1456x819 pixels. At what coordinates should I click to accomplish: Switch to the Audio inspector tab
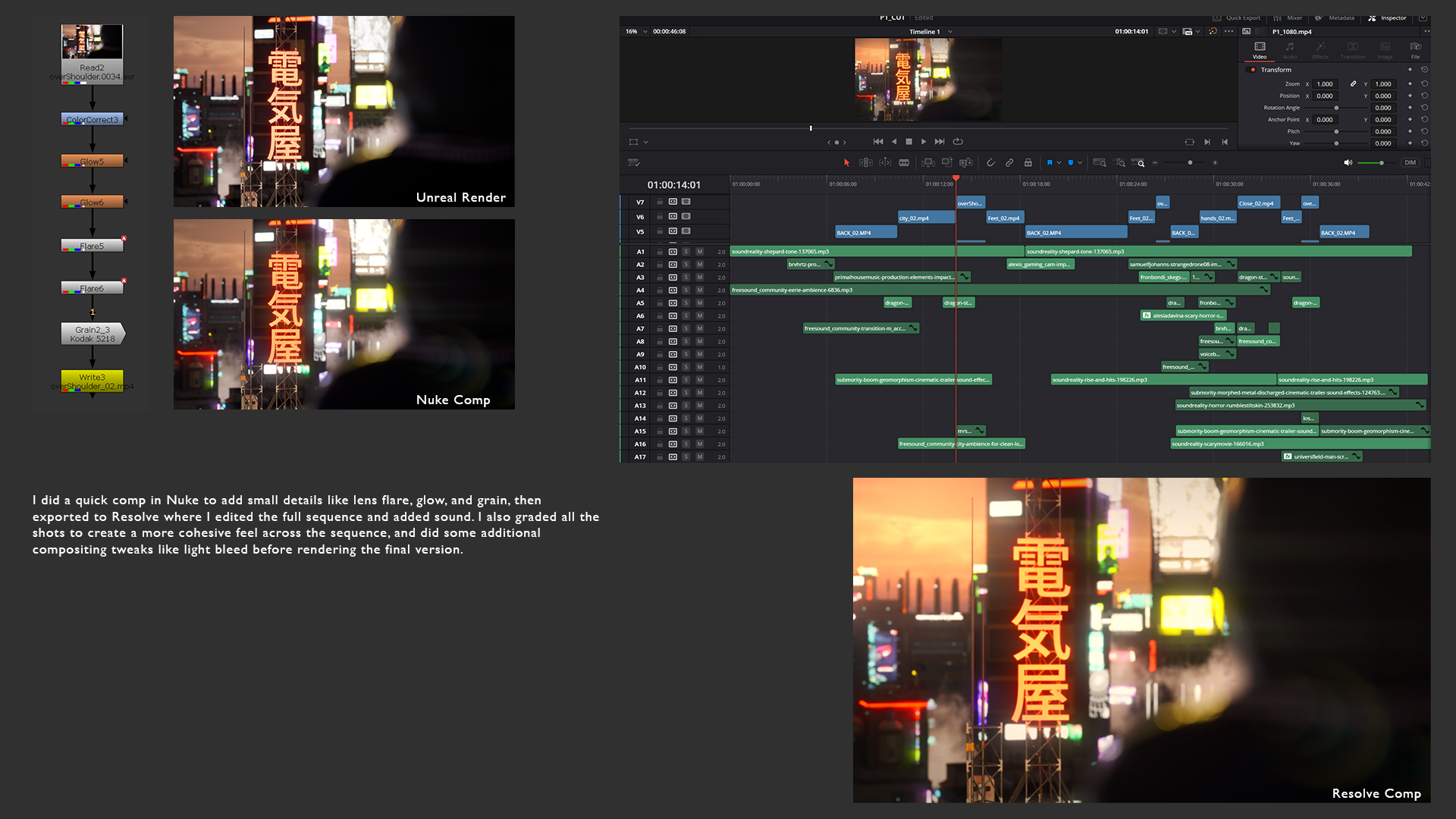pyautogui.click(x=1290, y=50)
